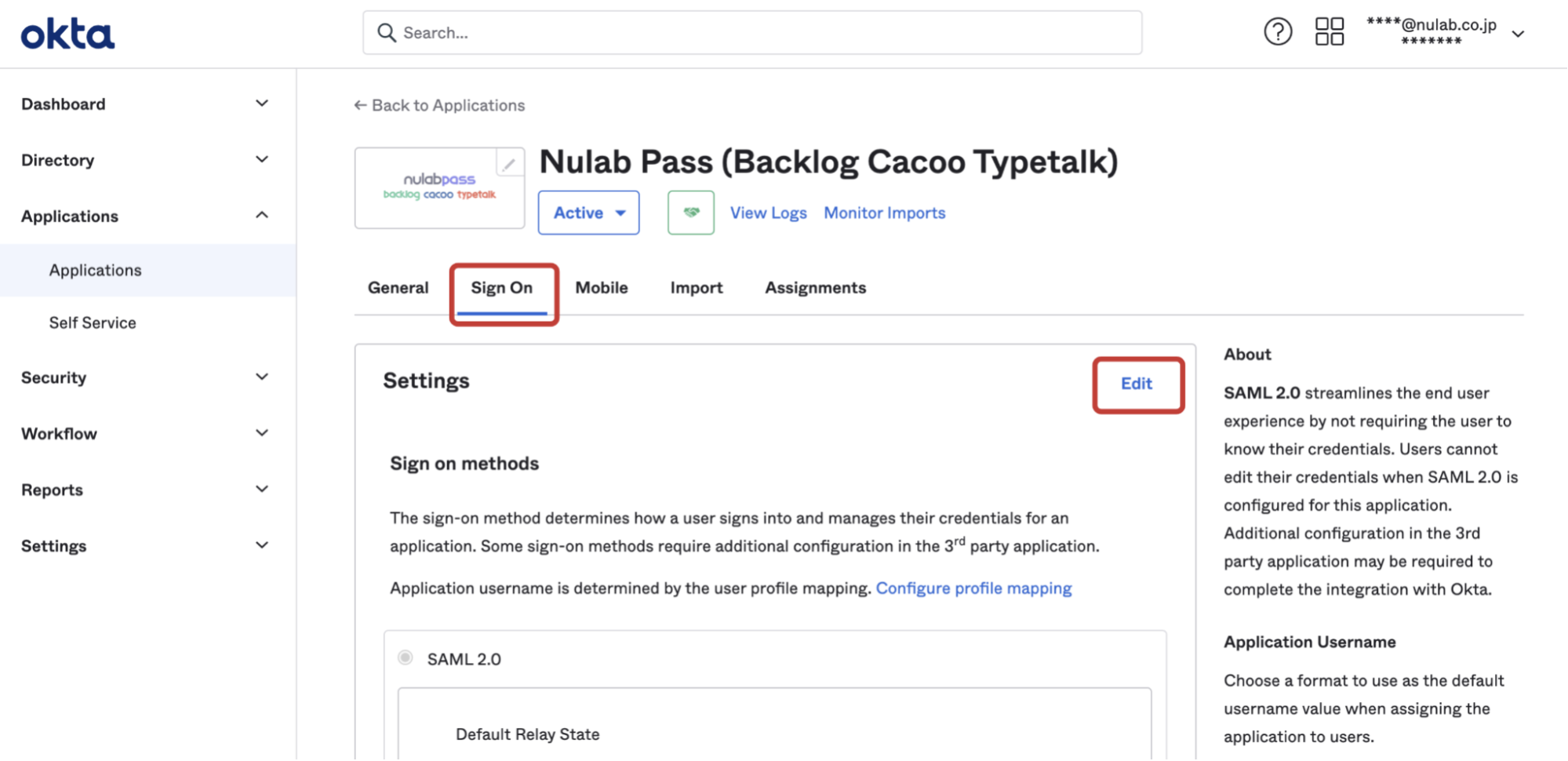Switch to the Assignments tab
1568x761 pixels.
[x=816, y=288]
